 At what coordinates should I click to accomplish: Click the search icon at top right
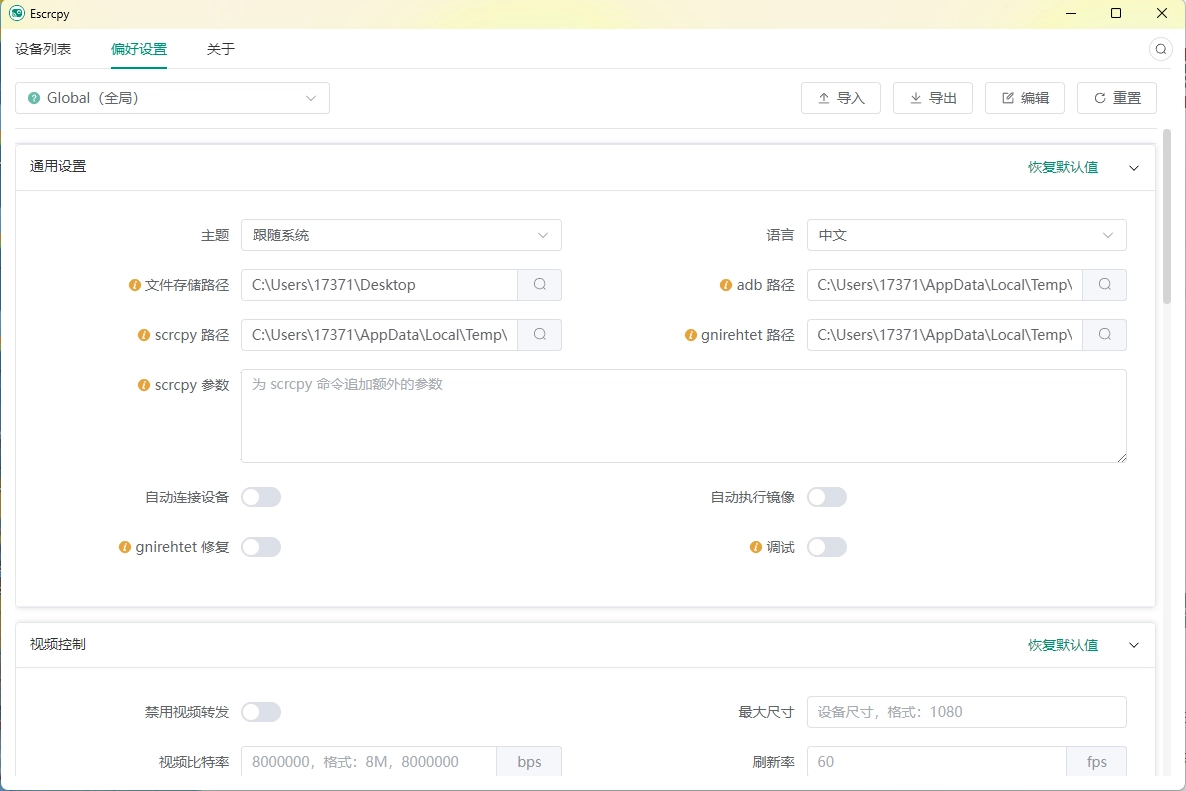pyautogui.click(x=1160, y=48)
